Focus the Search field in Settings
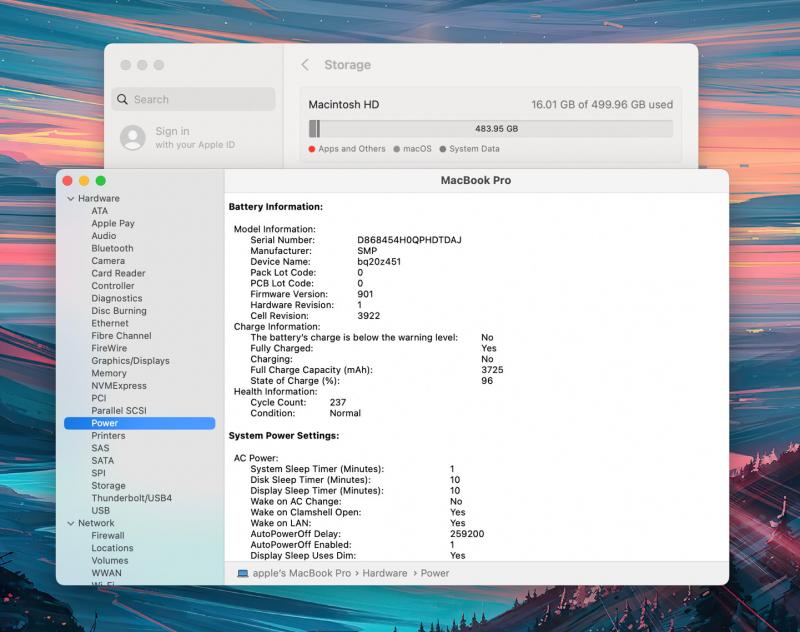Image resolution: width=800 pixels, height=632 pixels. (x=193, y=99)
